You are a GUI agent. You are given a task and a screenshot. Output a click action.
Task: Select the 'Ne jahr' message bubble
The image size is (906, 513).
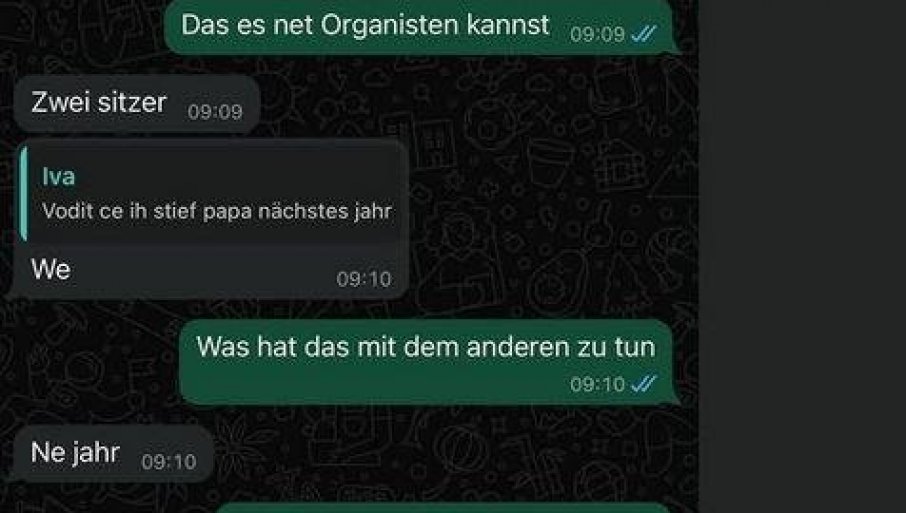(x=113, y=453)
